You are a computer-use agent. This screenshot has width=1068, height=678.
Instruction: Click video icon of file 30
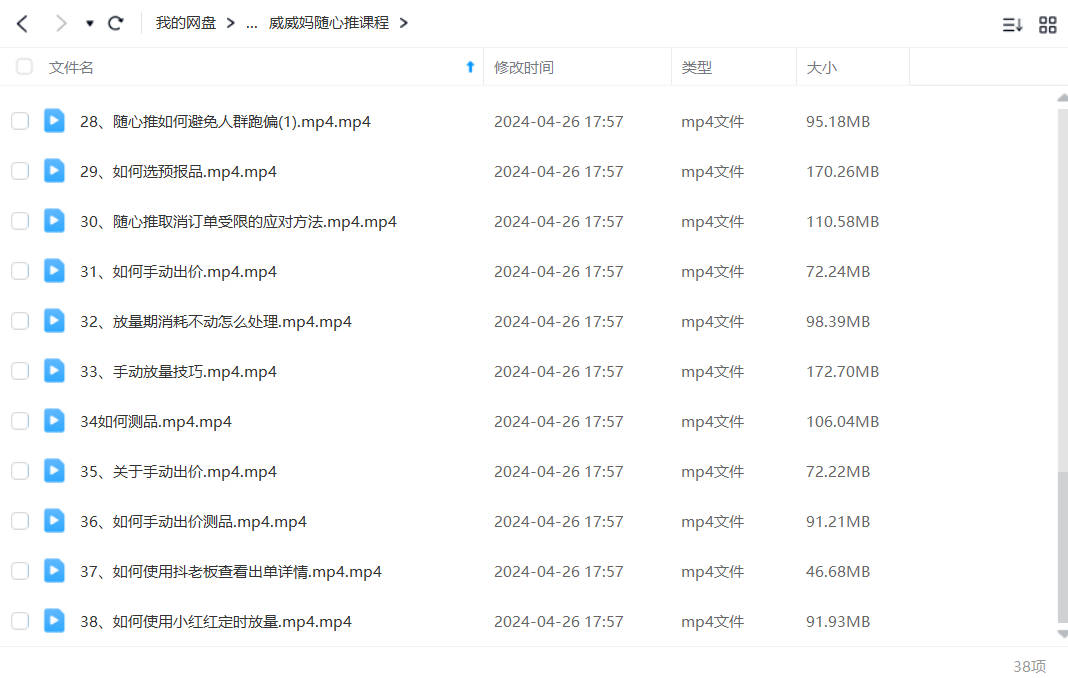coord(54,221)
